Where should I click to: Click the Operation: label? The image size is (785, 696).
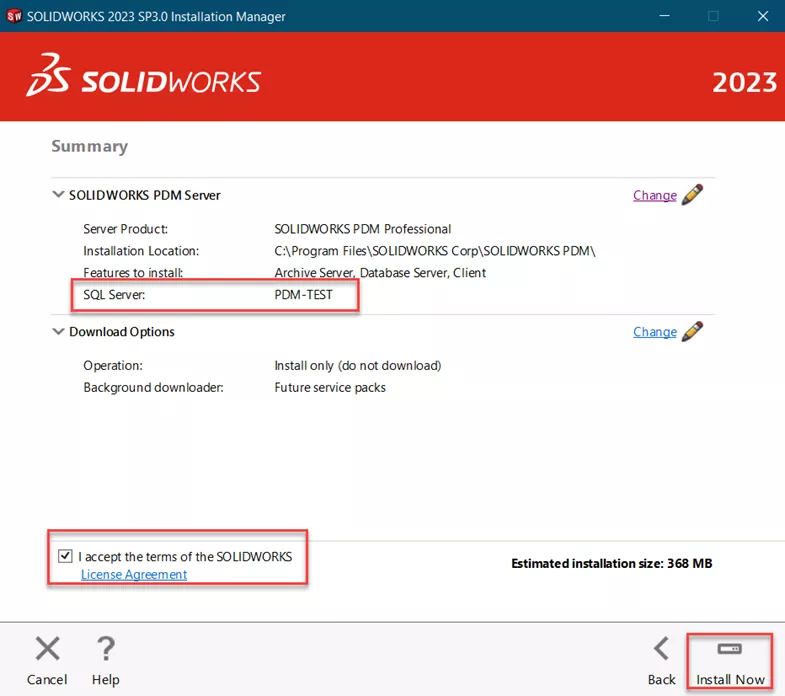(113, 366)
